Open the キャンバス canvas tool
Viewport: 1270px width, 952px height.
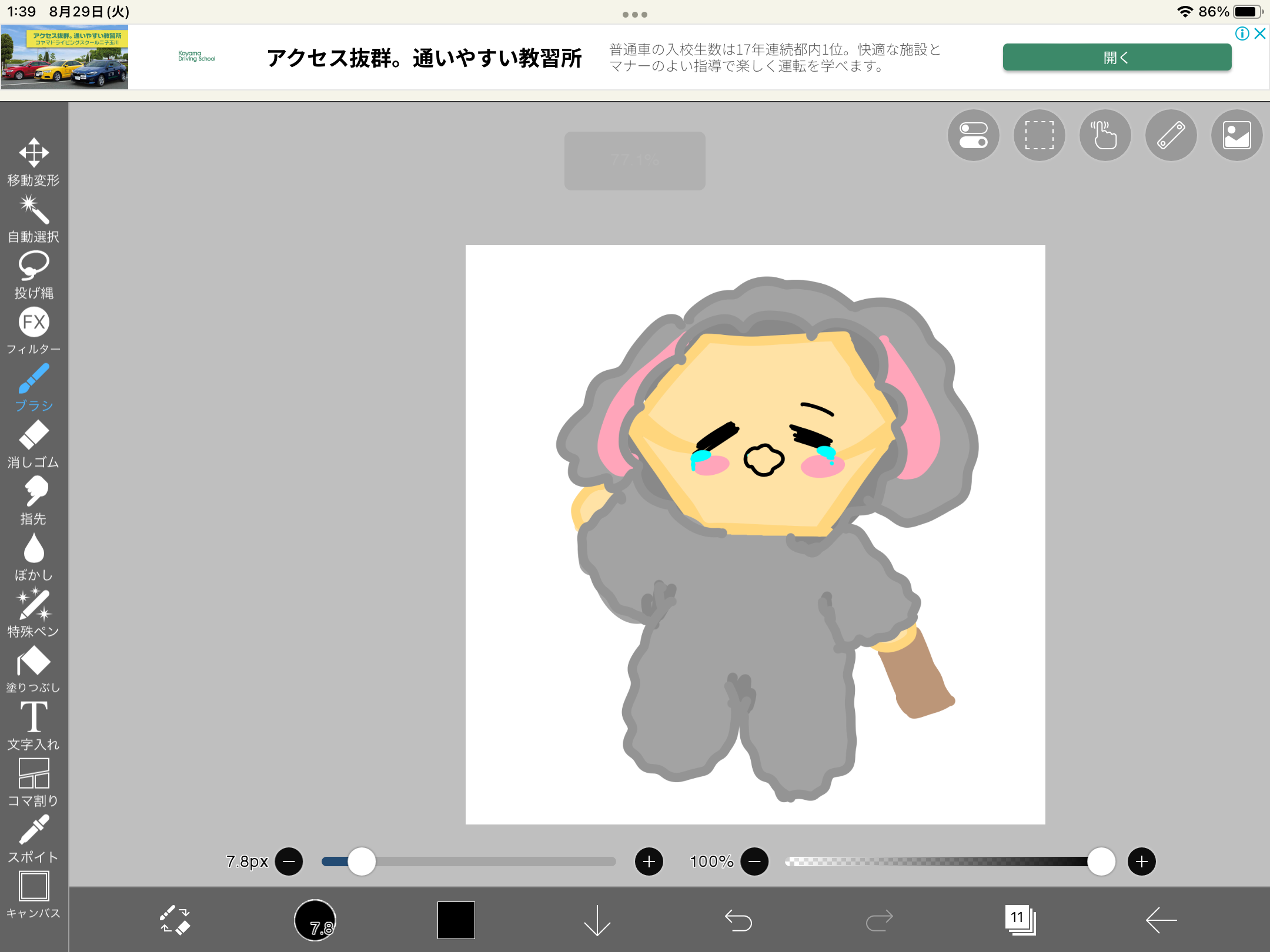pyautogui.click(x=34, y=896)
